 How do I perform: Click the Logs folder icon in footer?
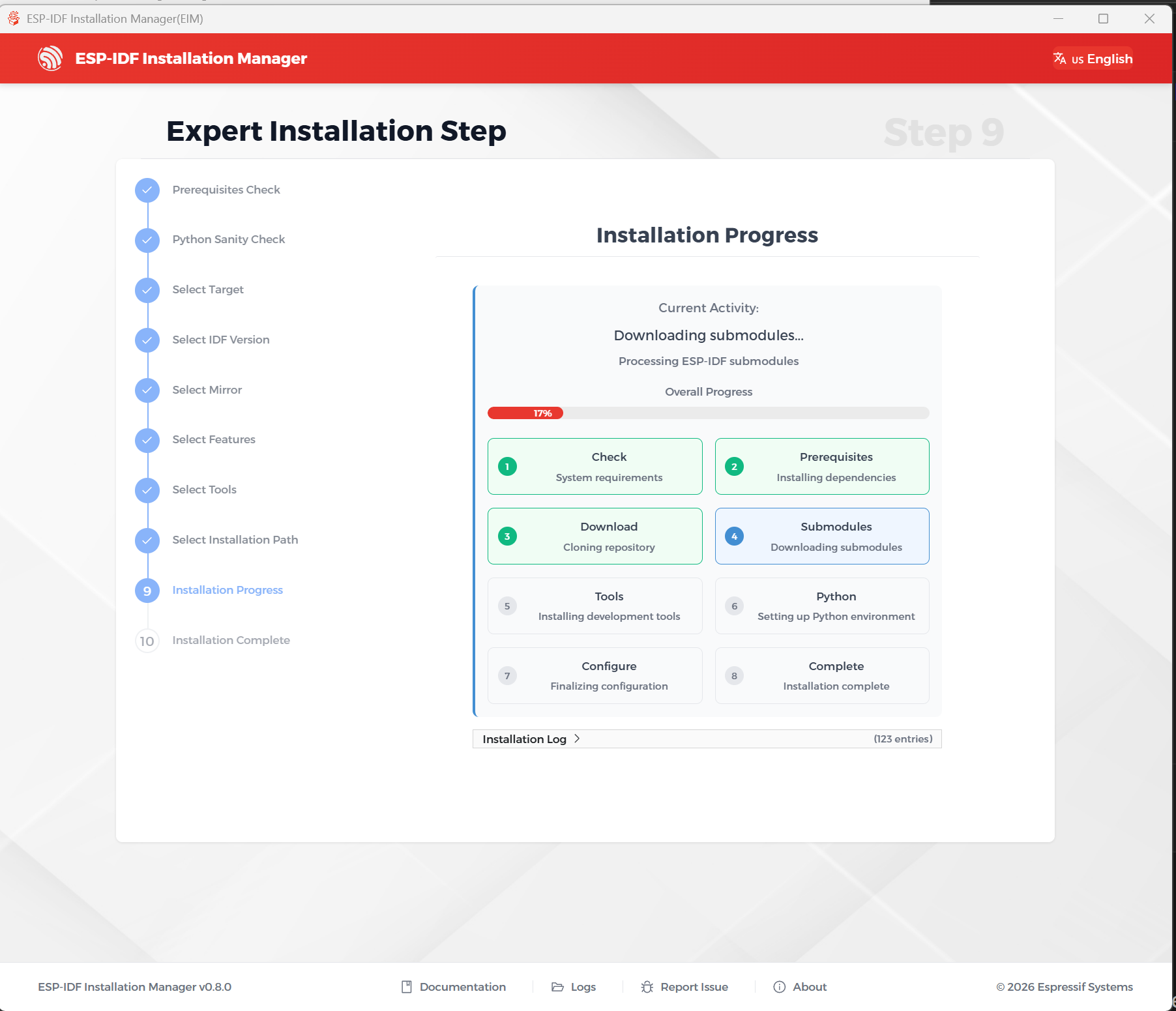557,987
